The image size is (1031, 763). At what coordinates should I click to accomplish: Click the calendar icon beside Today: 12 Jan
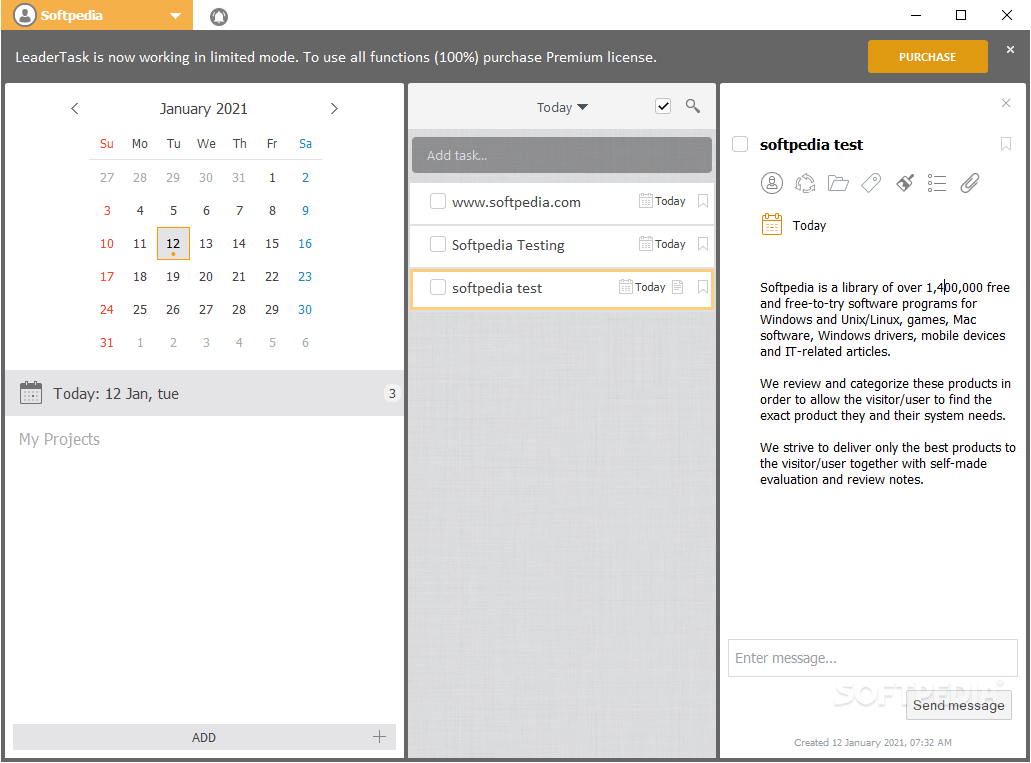click(x=31, y=393)
